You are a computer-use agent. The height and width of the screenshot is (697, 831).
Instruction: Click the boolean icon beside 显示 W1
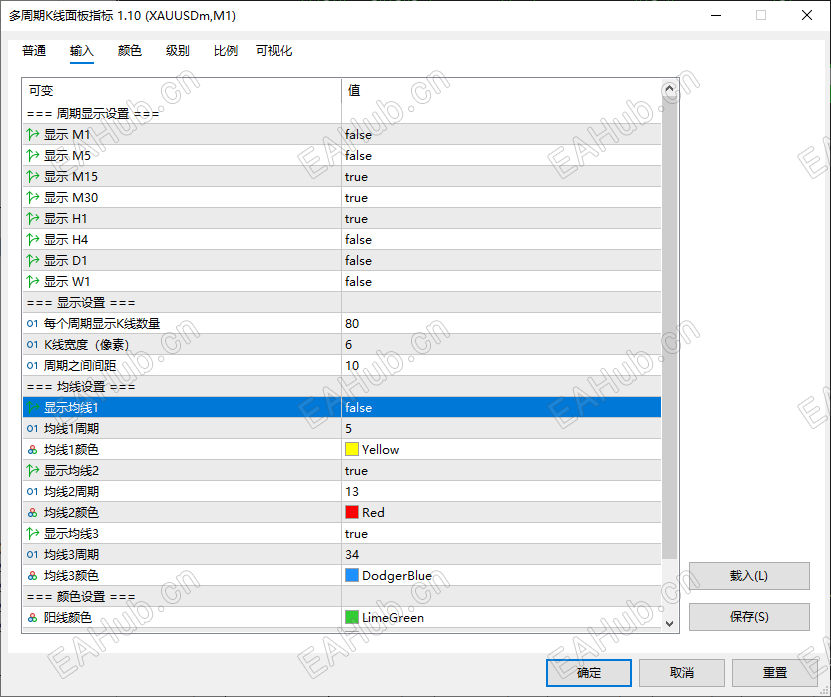(33, 281)
